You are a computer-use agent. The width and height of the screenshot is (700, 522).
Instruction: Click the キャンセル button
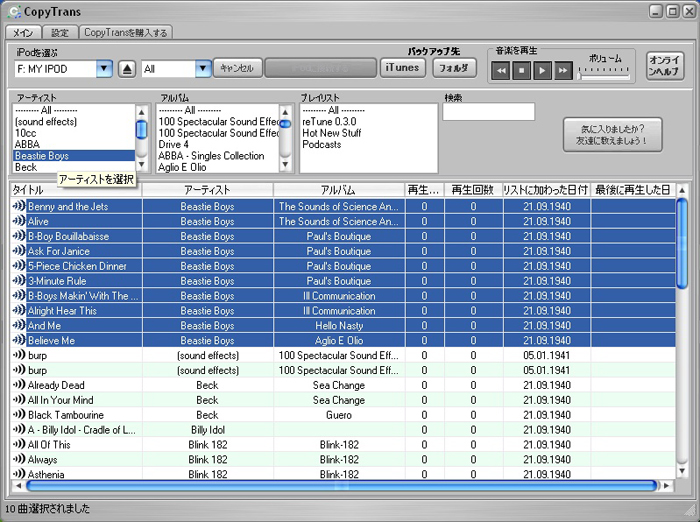(237, 68)
